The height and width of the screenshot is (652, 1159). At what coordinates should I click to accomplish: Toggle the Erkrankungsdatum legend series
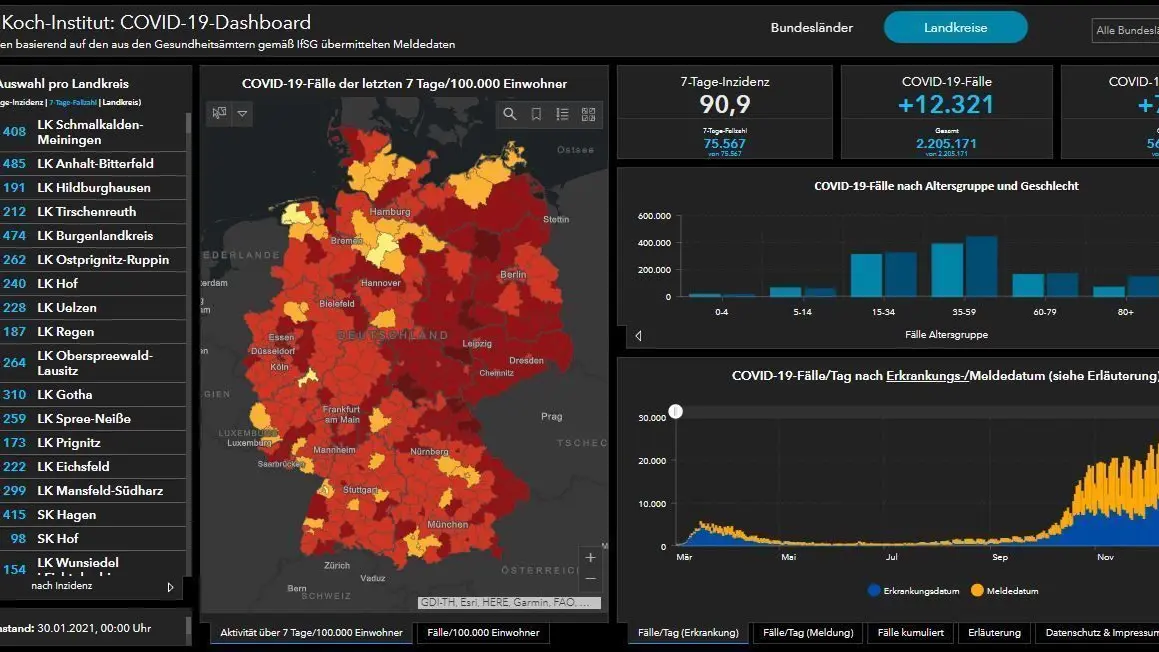914,591
